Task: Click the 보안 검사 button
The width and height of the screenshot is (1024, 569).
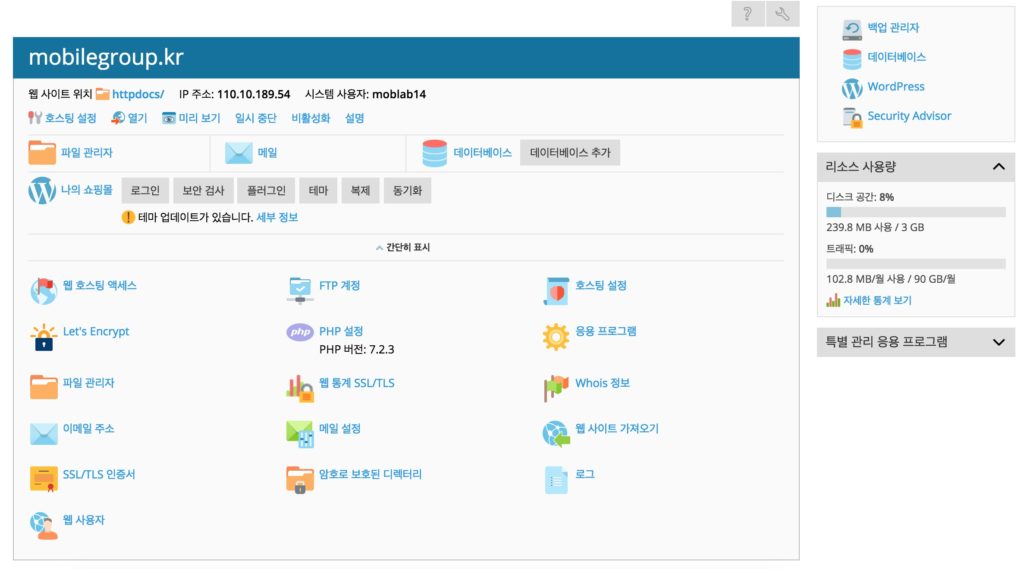Action: point(203,191)
